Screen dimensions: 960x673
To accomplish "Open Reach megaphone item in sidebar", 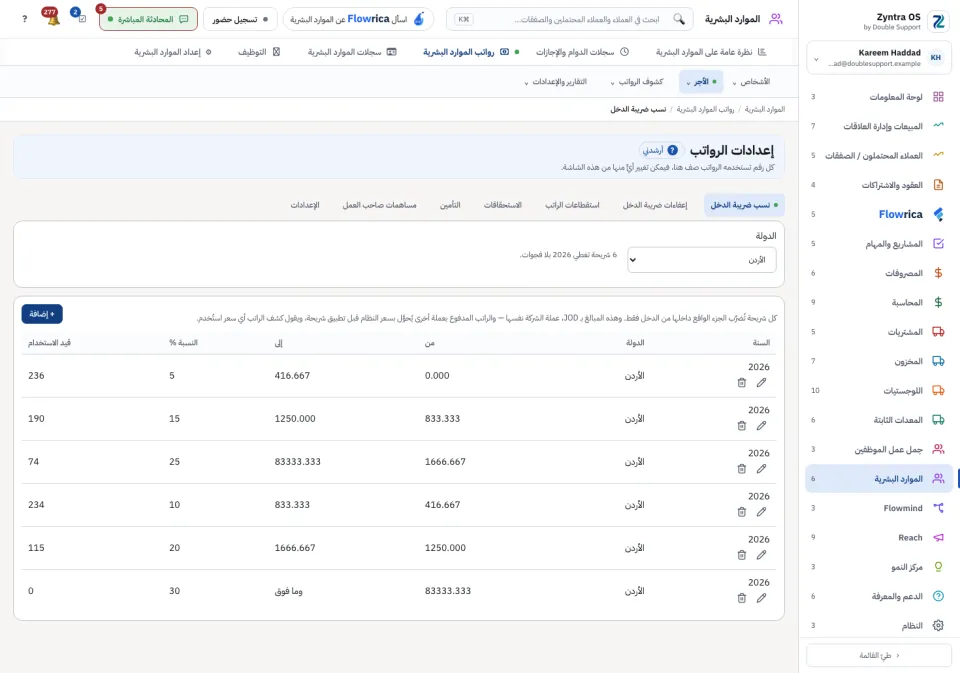I will coord(879,538).
